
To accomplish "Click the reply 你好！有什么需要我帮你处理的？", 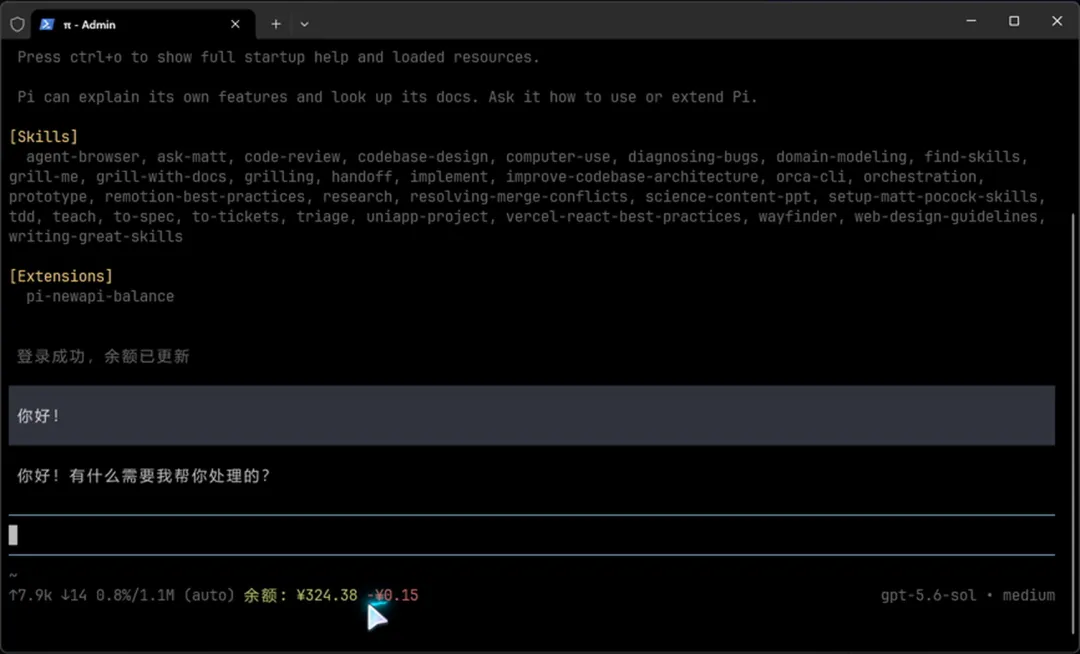I will [x=144, y=476].
